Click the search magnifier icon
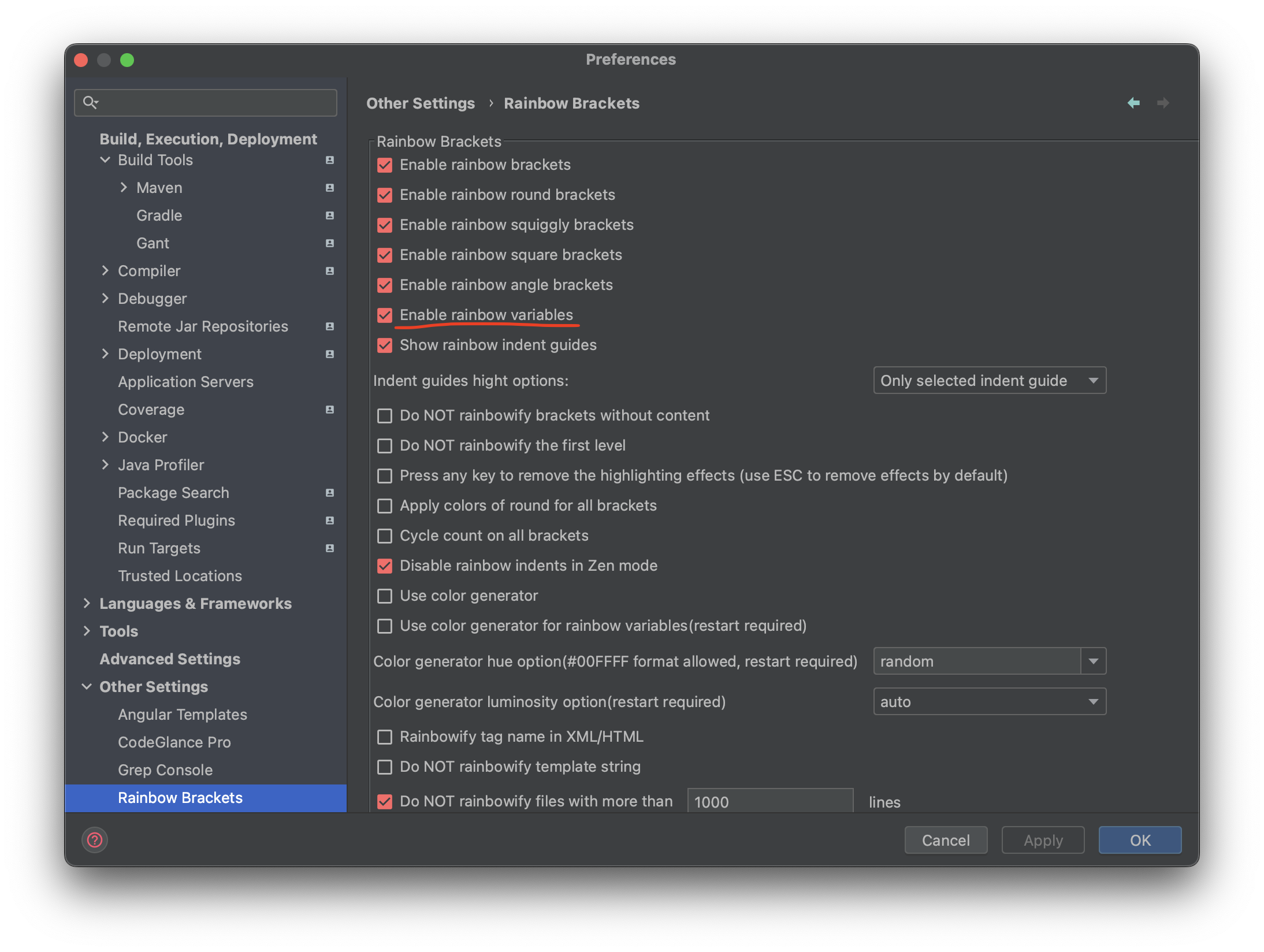The height and width of the screenshot is (952, 1264). (x=90, y=102)
